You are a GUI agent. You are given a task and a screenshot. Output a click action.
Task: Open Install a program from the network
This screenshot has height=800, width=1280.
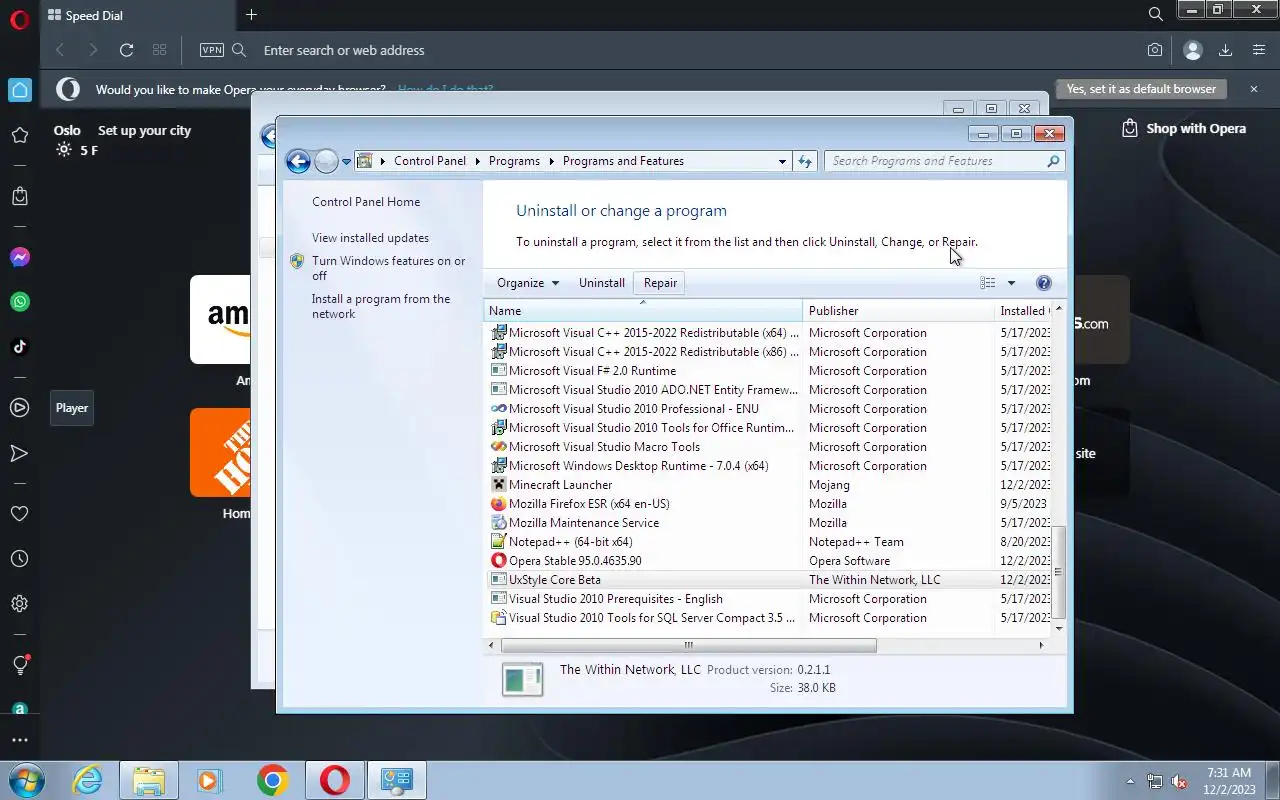coord(381,306)
